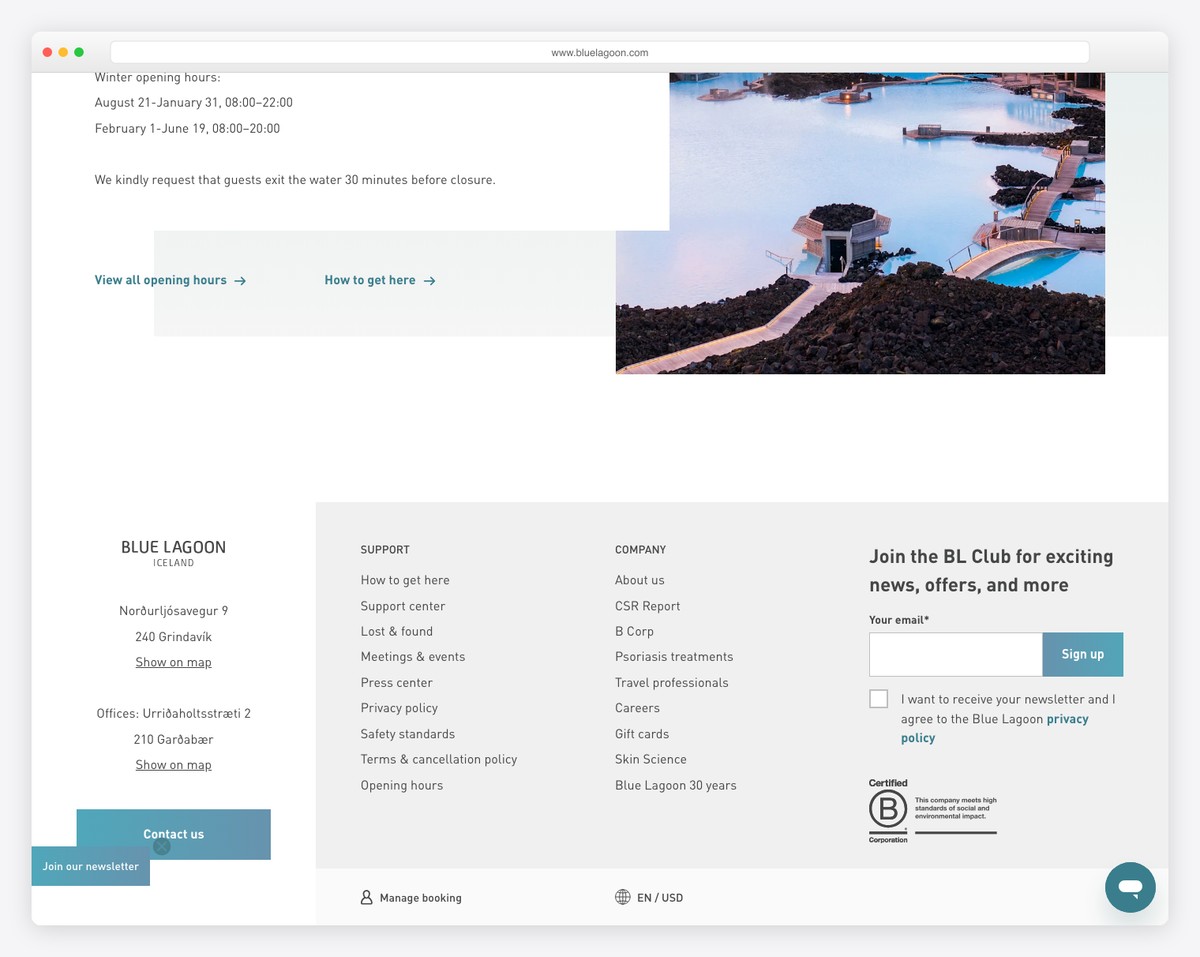
Task: Click the Blue Lagoon Iceland logo
Action: [x=173, y=551]
